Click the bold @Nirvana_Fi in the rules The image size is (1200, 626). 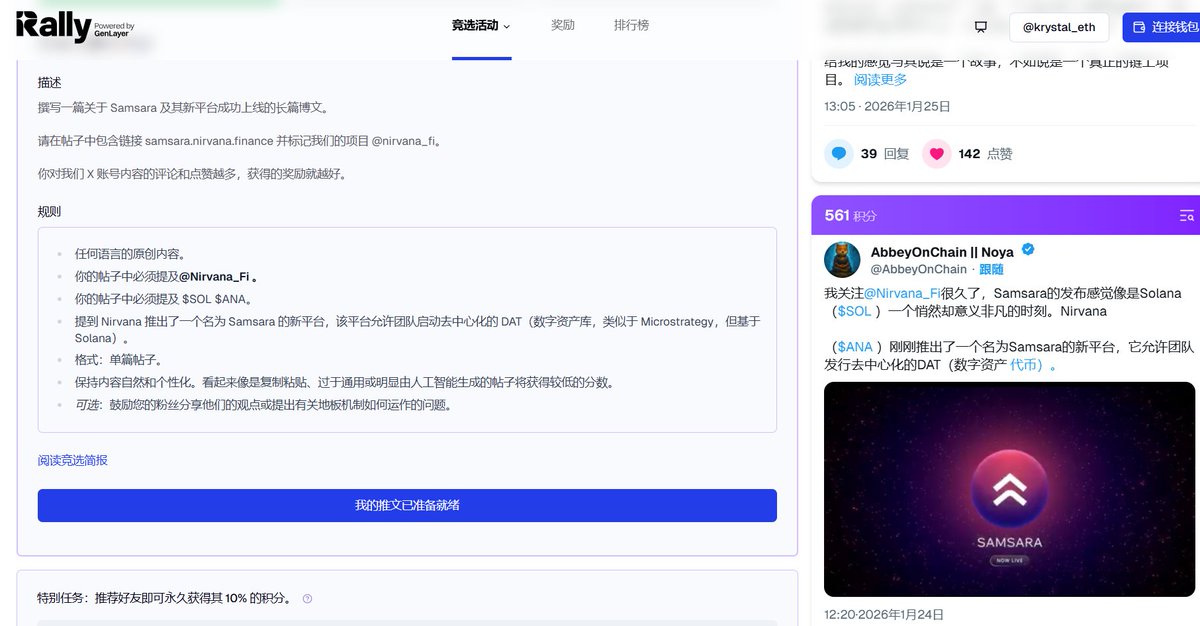[x=214, y=277]
